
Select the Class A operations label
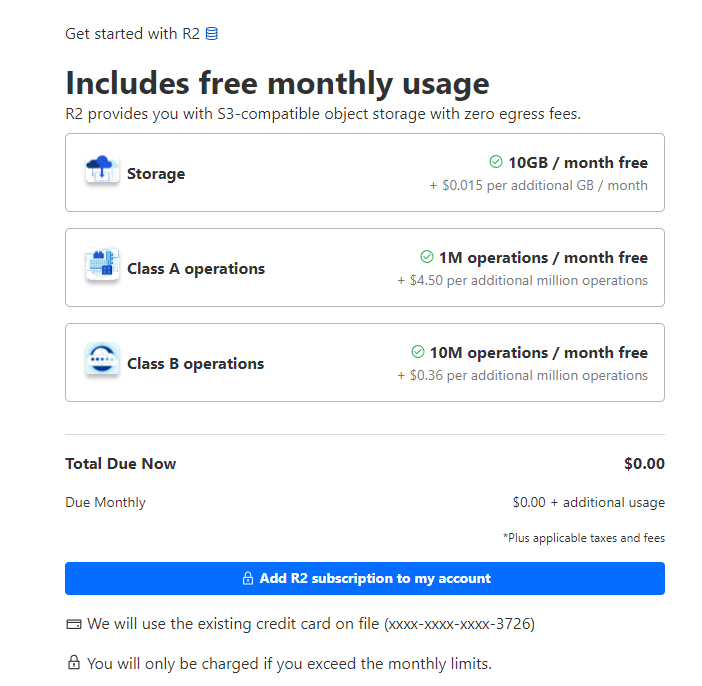[x=196, y=269]
